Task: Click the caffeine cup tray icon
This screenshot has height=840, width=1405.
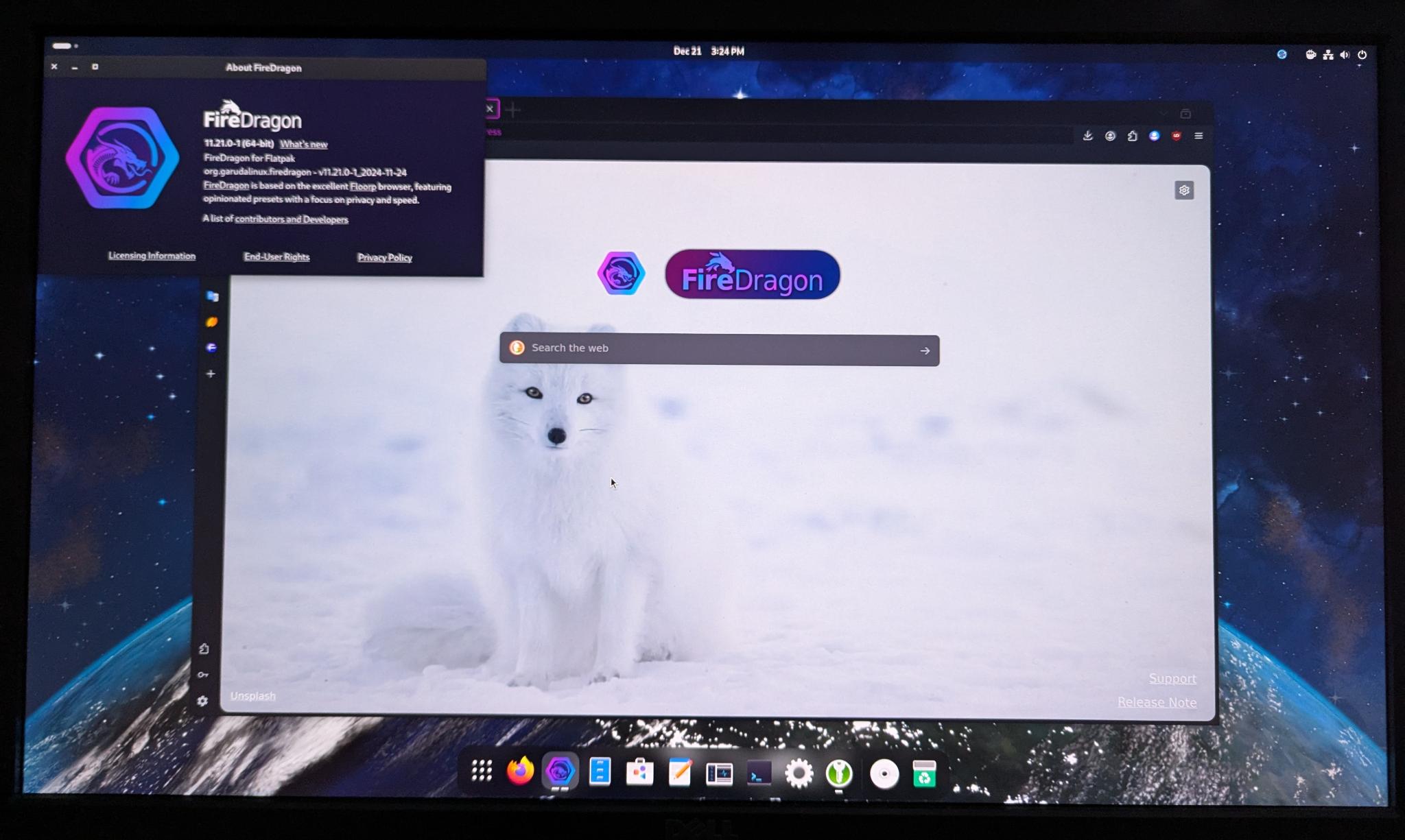Action: [x=1310, y=55]
